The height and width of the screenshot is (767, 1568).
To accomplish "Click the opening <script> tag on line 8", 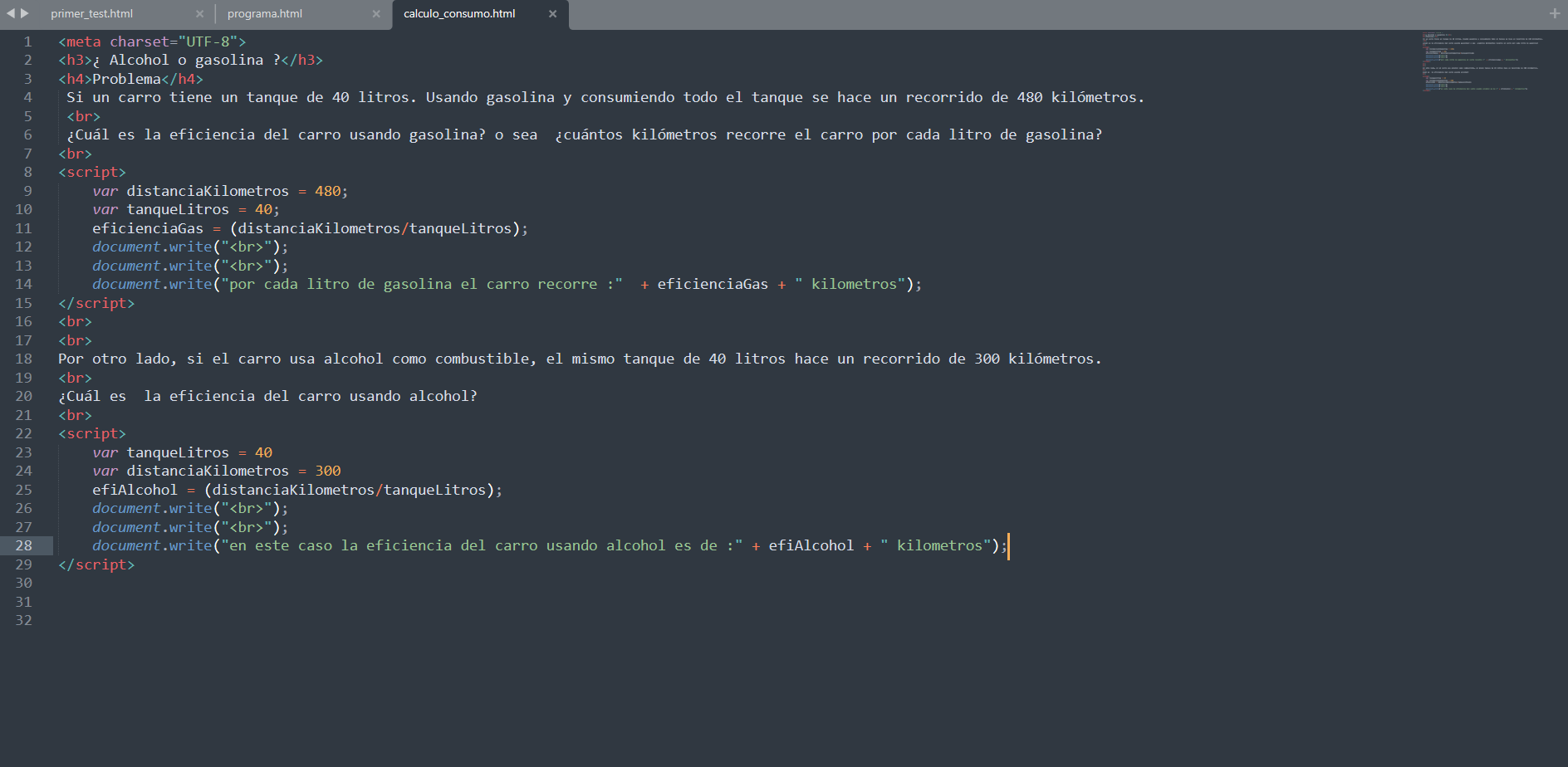I will tap(92, 172).
